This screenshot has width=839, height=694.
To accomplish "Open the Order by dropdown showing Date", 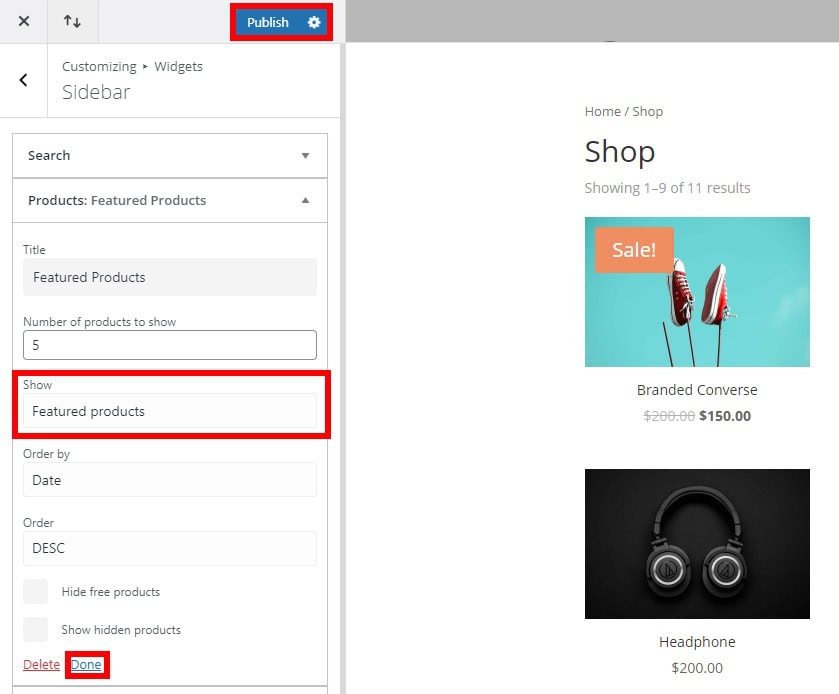I will [169, 480].
